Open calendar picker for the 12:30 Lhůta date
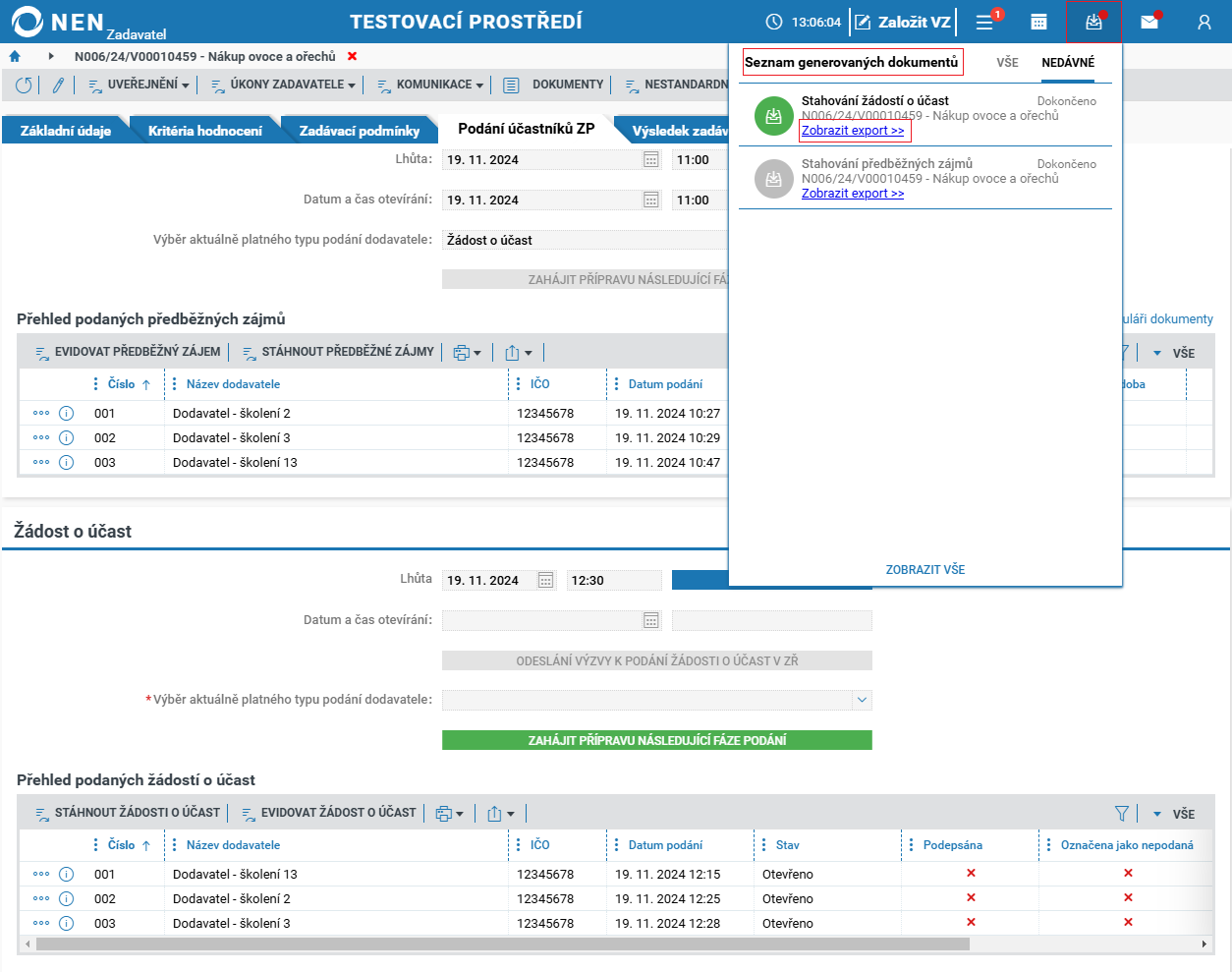 click(546, 580)
